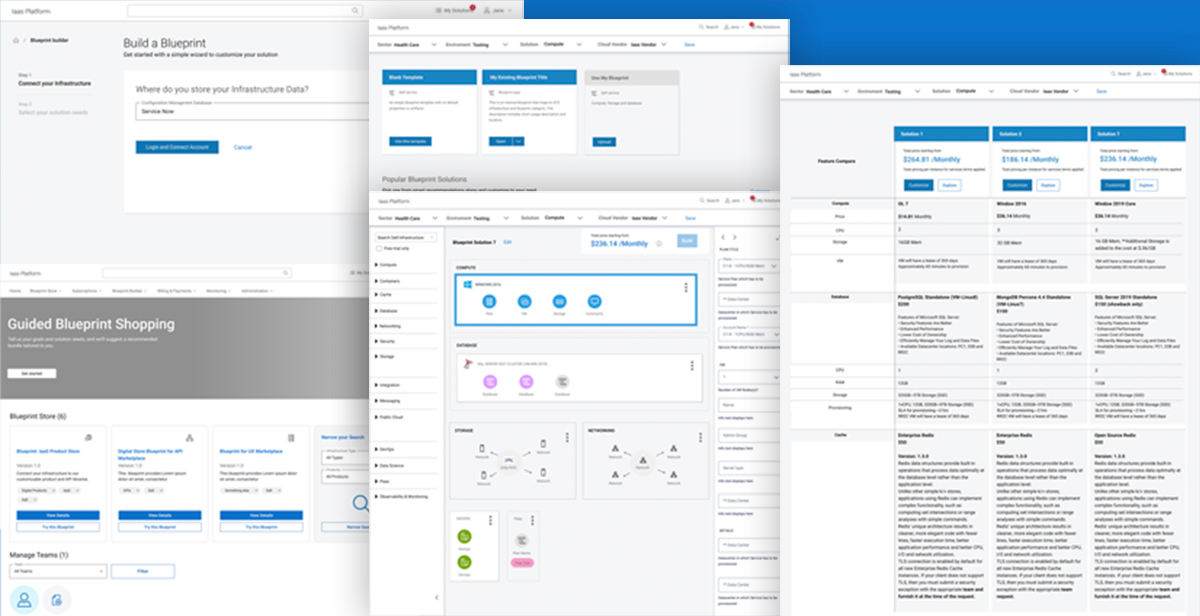Click Login and Connect Account button
Viewport: 1200px width, 616px height.
177,147
